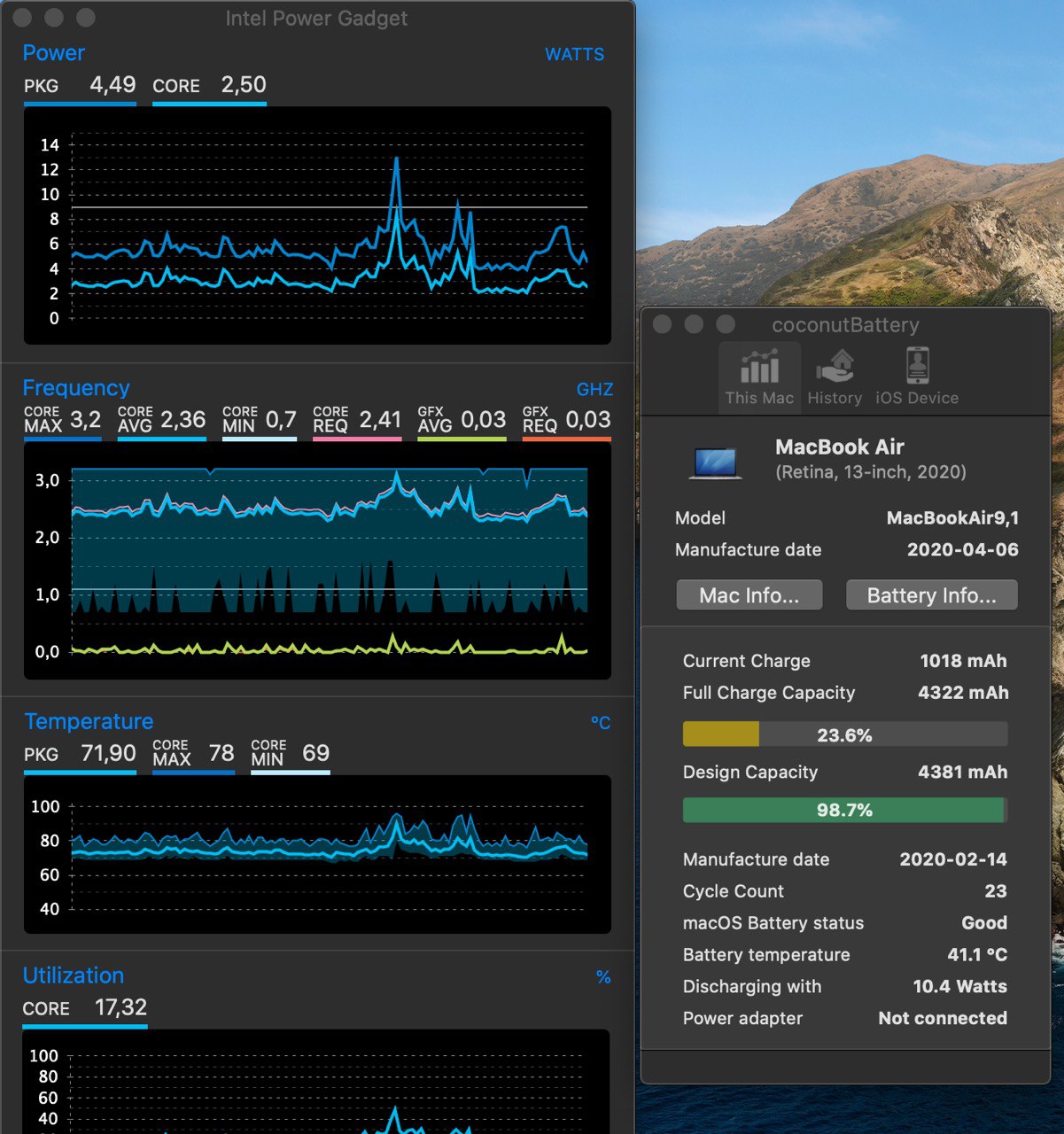
Task: Select the battery manufacture date 2020-02-14
Action: point(953,859)
